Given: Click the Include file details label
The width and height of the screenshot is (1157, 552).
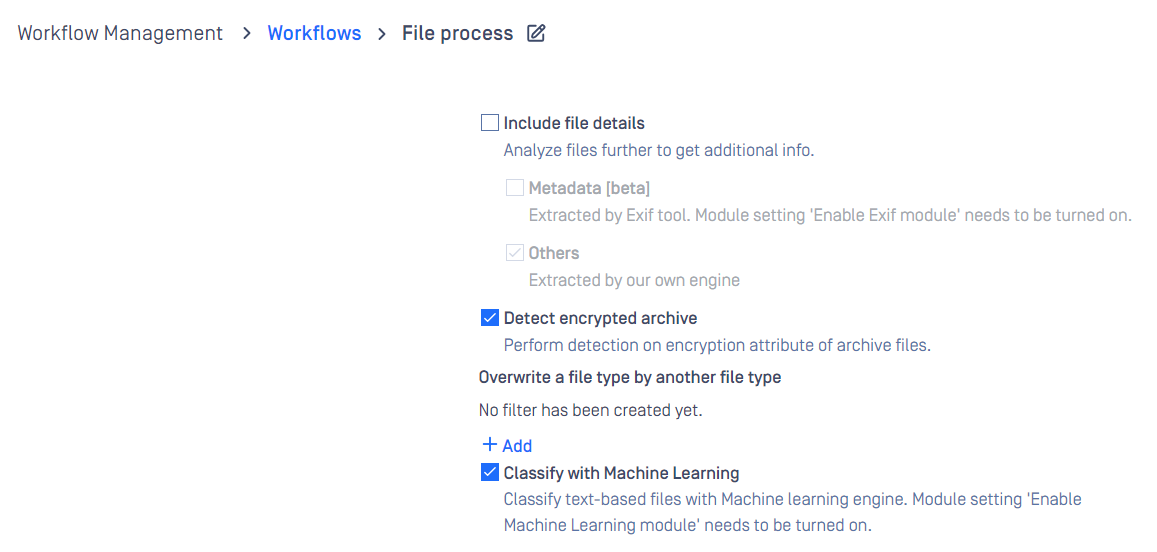Looking at the screenshot, I should pyautogui.click(x=574, y=123).
